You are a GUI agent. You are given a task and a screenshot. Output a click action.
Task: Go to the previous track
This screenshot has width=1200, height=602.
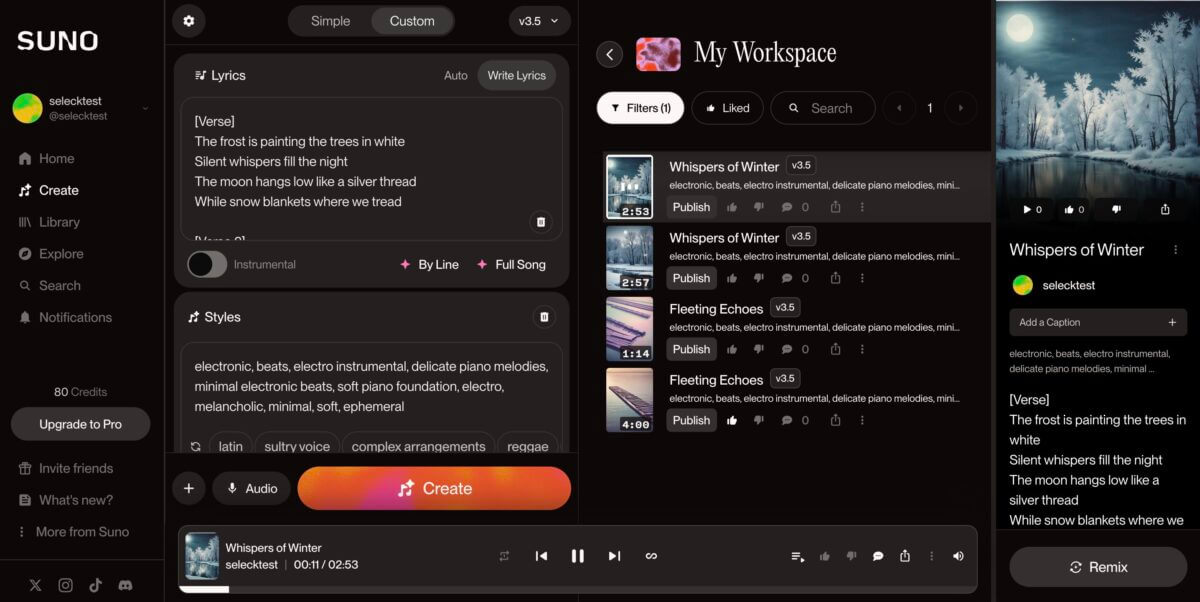pyautogui.click(x=541, y=556)
